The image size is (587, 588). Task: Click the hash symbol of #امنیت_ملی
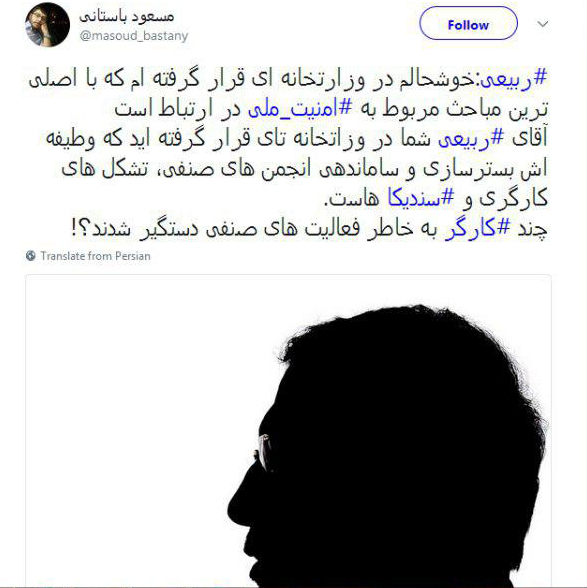point(345,108)
